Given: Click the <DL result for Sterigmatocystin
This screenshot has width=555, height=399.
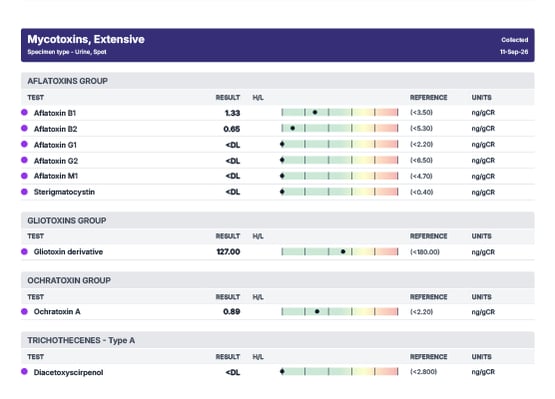Looking at the screenshot, I should [233, 192].
